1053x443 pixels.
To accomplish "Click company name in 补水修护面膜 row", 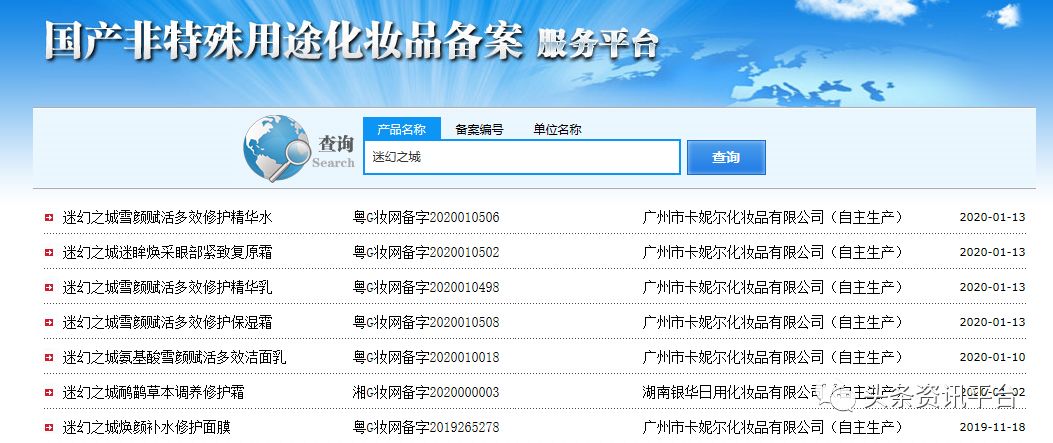I will [x=773, y=427].
